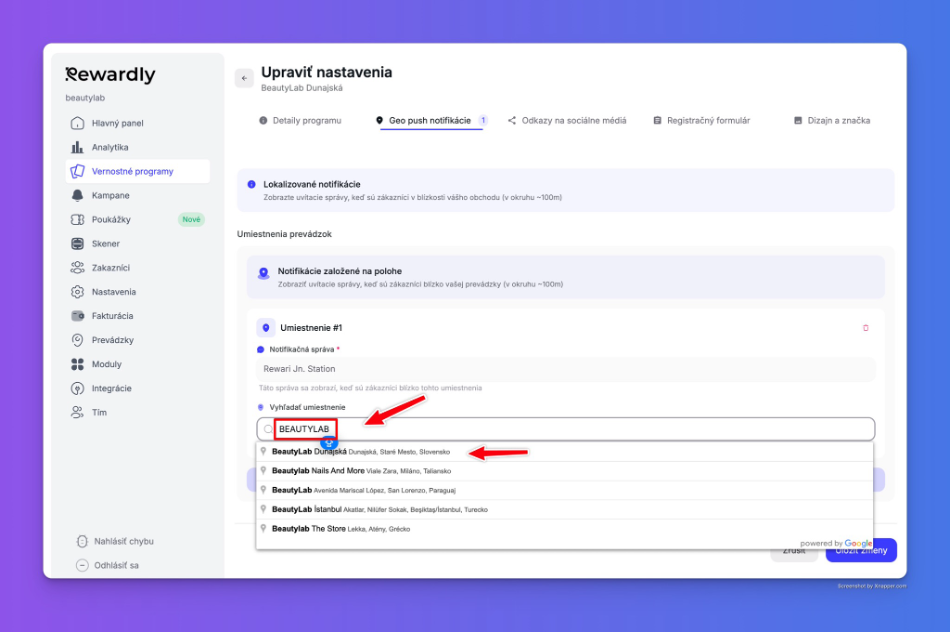Open Kampane in the sidebar
Screen dimensions: 950x632
pyautogui.click(x=138, y=195)
